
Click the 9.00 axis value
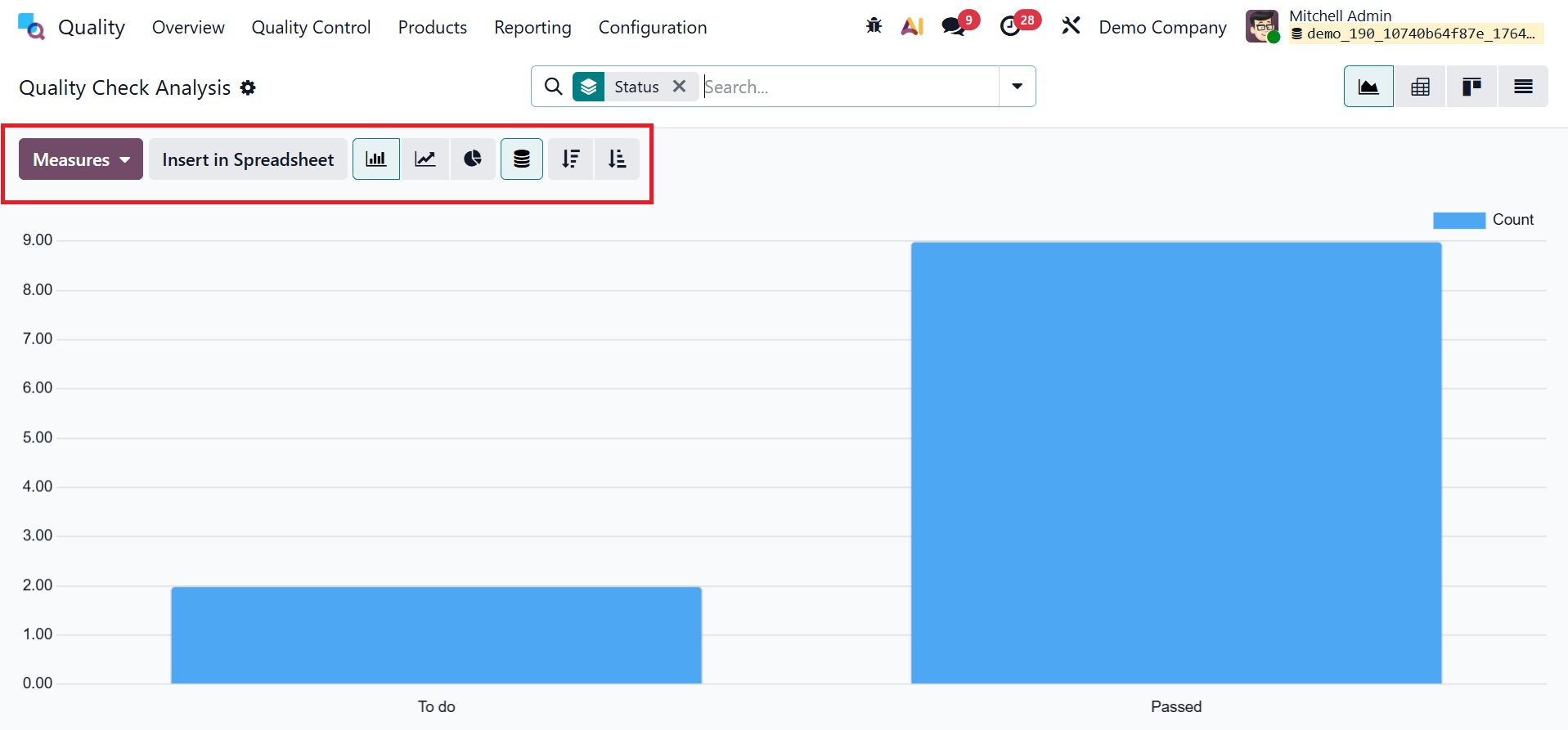(38, 240)
